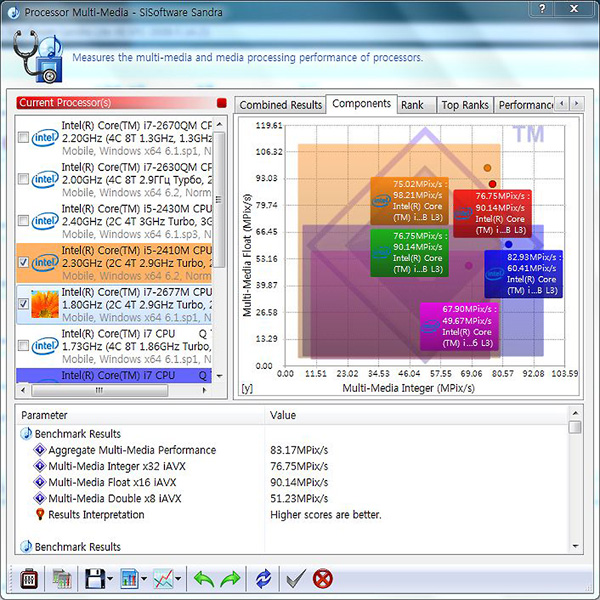Click the [y] axis toggle label
600x600 pixels.
[247, 388]
